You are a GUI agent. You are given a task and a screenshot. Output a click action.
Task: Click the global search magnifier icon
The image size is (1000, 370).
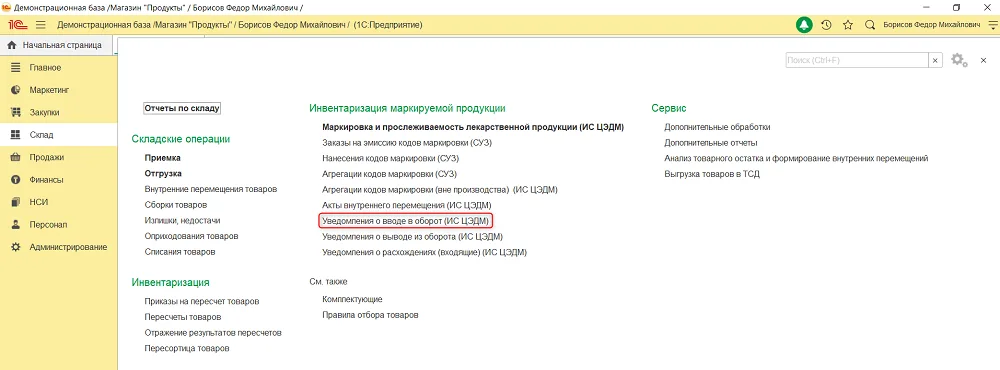tap(869, 25)
